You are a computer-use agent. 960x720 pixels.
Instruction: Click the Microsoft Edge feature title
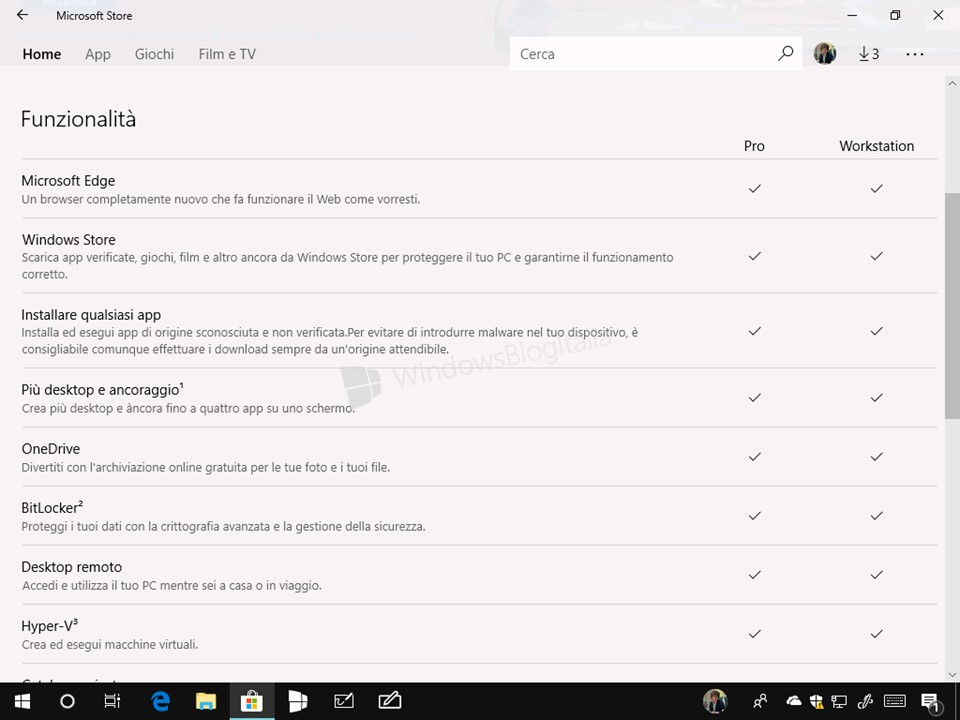[68, 181]
